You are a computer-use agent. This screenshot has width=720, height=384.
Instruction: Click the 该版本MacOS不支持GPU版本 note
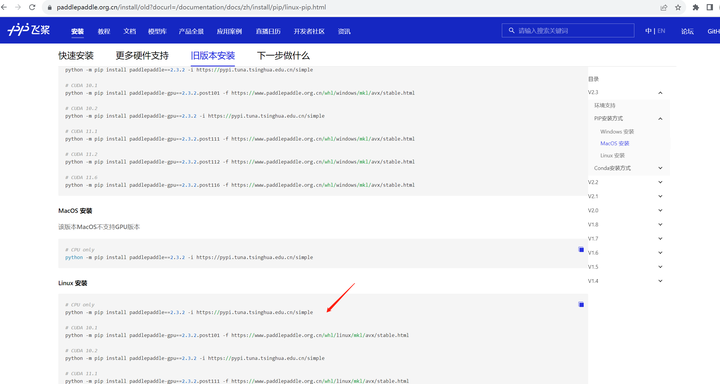tap(99, 227)
